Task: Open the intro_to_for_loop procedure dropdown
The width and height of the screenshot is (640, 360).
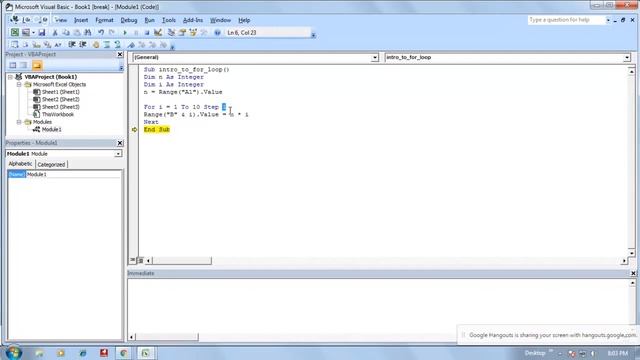Action: pos(627,58)
